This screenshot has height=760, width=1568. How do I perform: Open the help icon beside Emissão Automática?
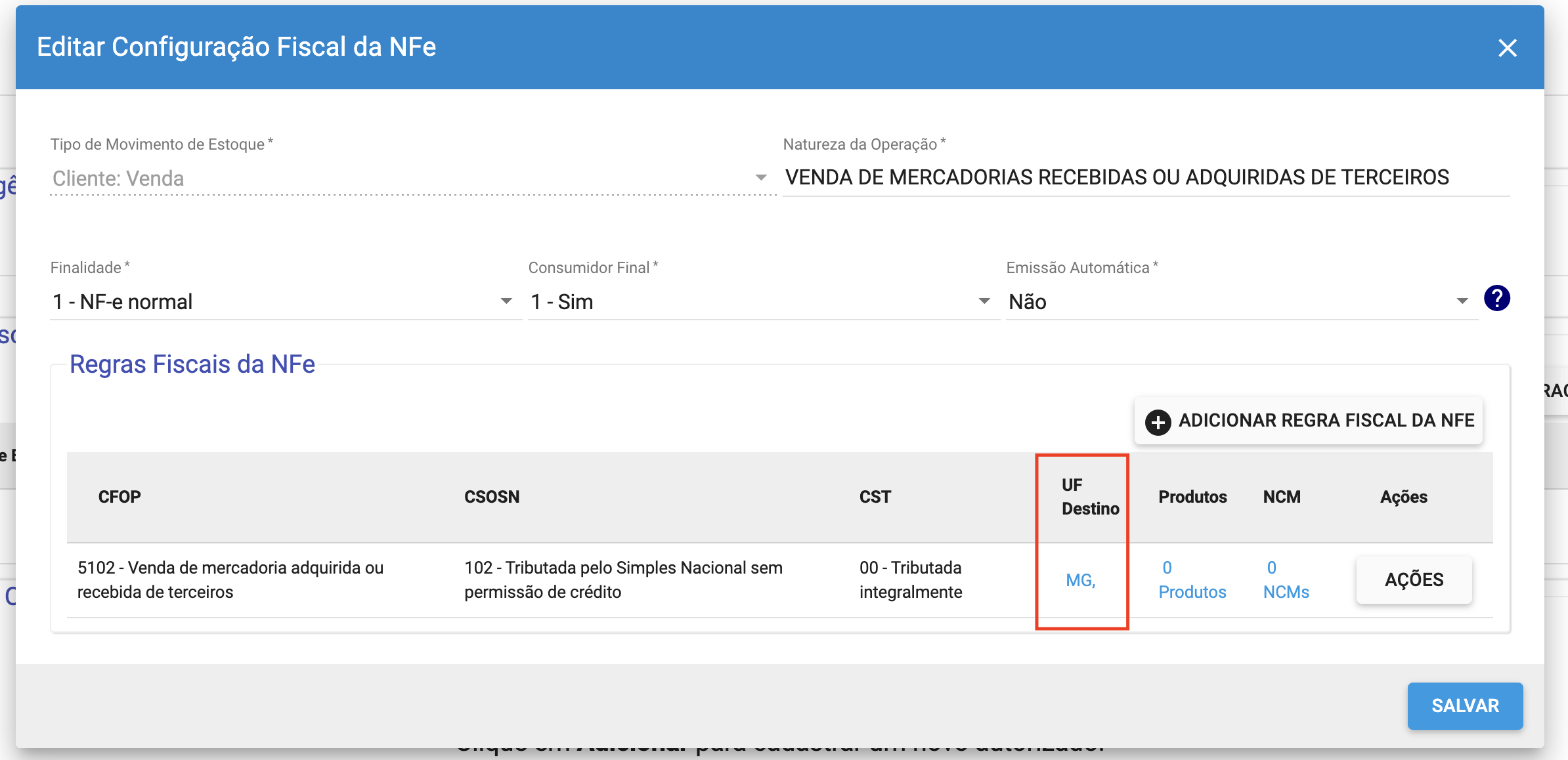1496,299
